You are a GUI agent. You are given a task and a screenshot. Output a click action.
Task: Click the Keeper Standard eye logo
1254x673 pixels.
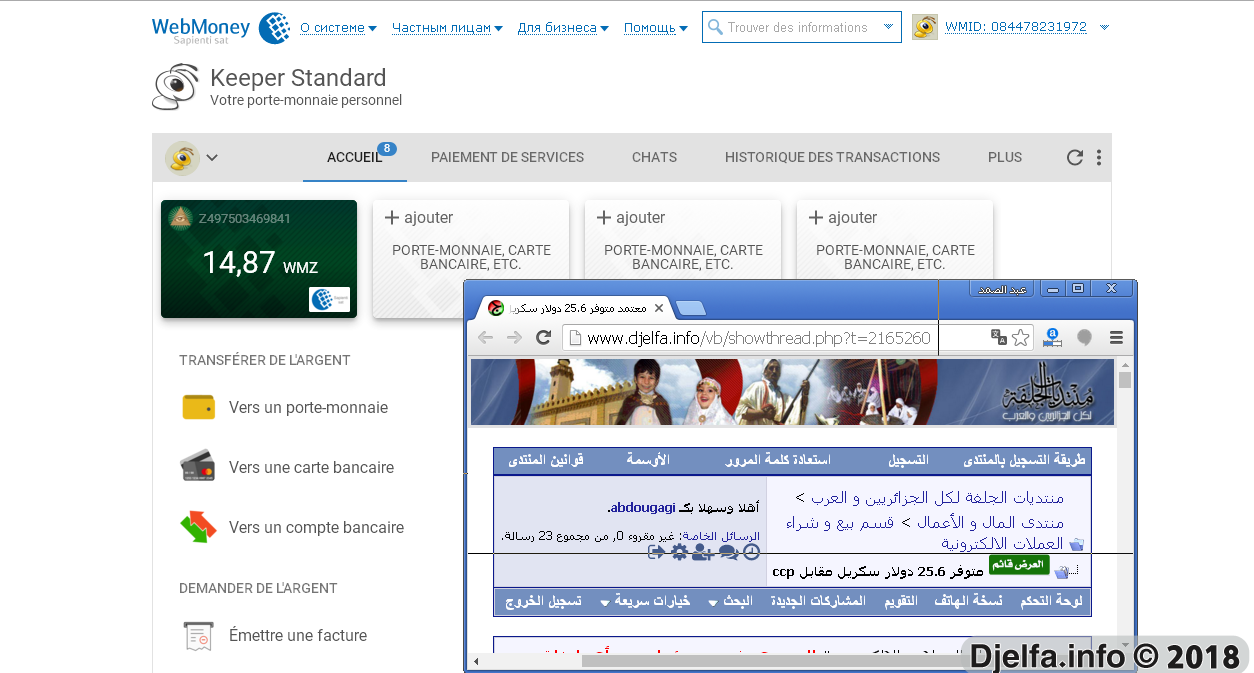176,87
